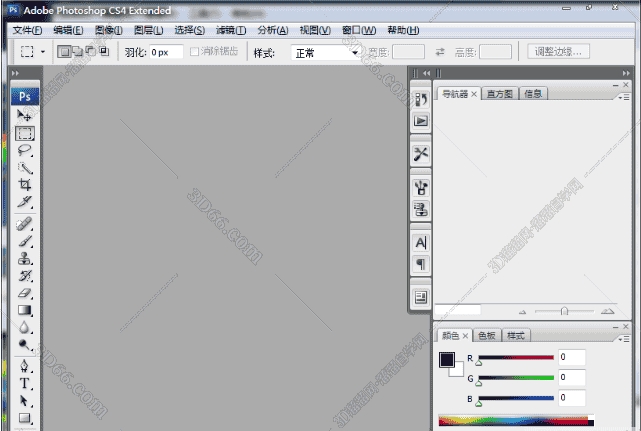Screen dimensions: 641x431
Task: Select the Eraser tool
Action: 25,293
